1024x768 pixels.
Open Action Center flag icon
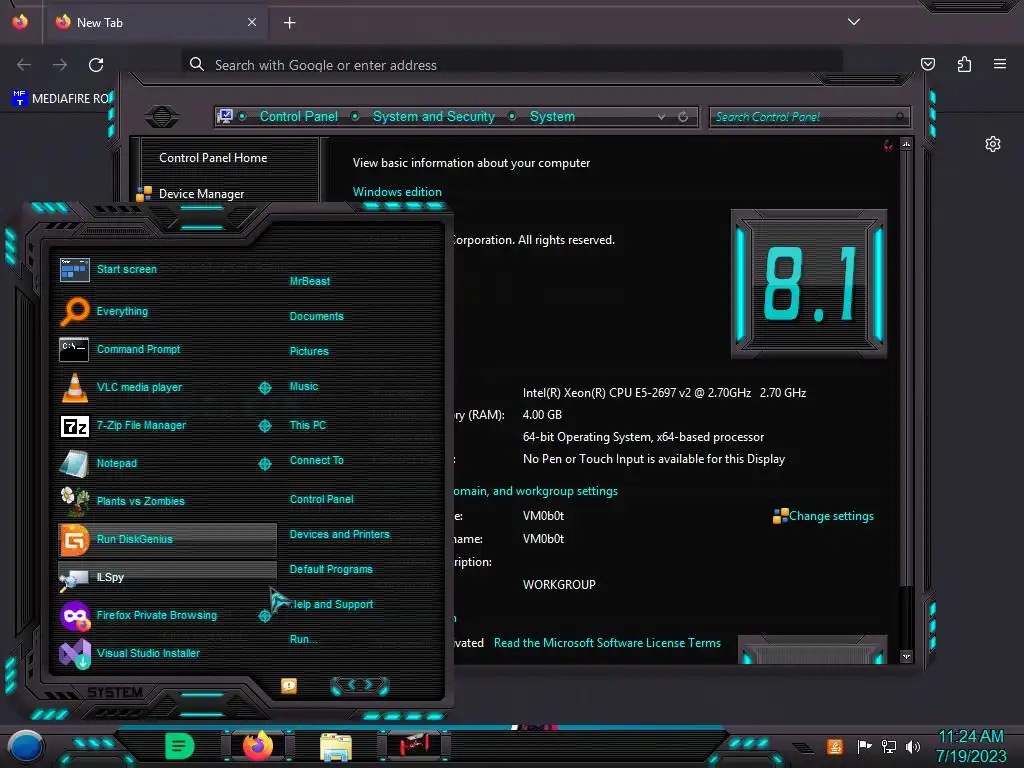pyautogui.click(x=864, y=746)
